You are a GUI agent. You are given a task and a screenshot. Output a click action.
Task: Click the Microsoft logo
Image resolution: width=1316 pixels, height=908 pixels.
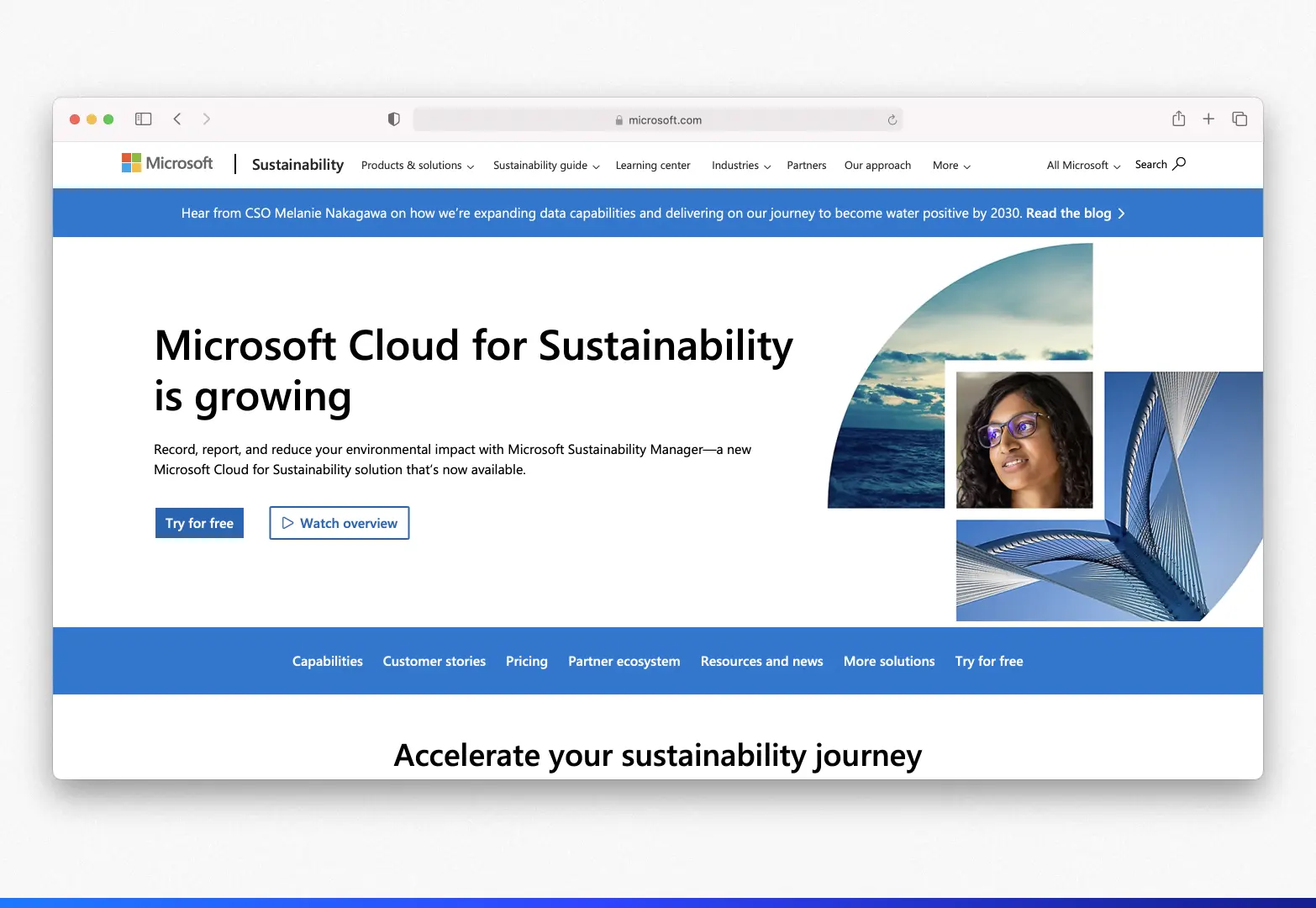point(167,163)
